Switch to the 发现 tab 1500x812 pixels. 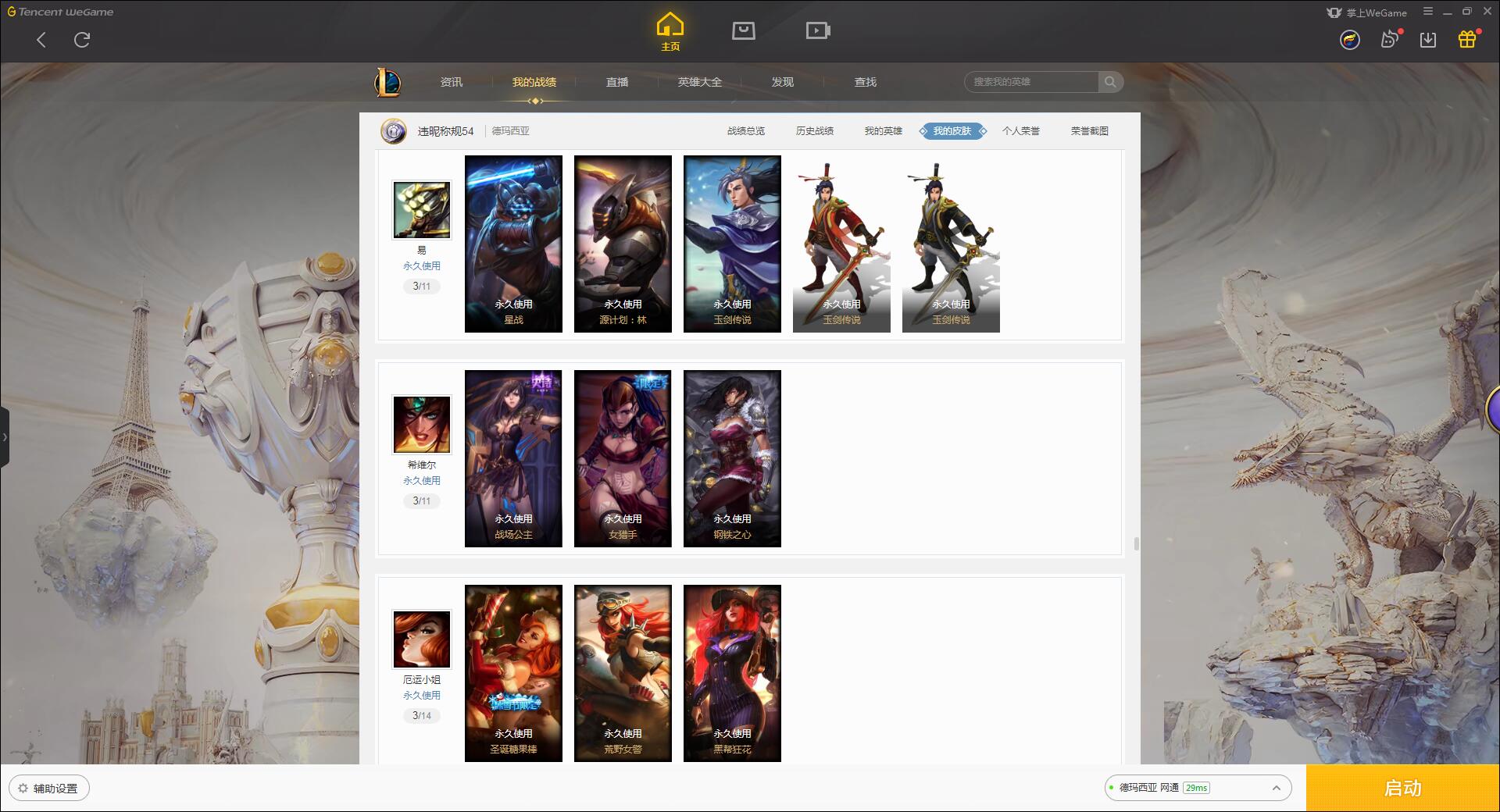(x=782, y=82)
